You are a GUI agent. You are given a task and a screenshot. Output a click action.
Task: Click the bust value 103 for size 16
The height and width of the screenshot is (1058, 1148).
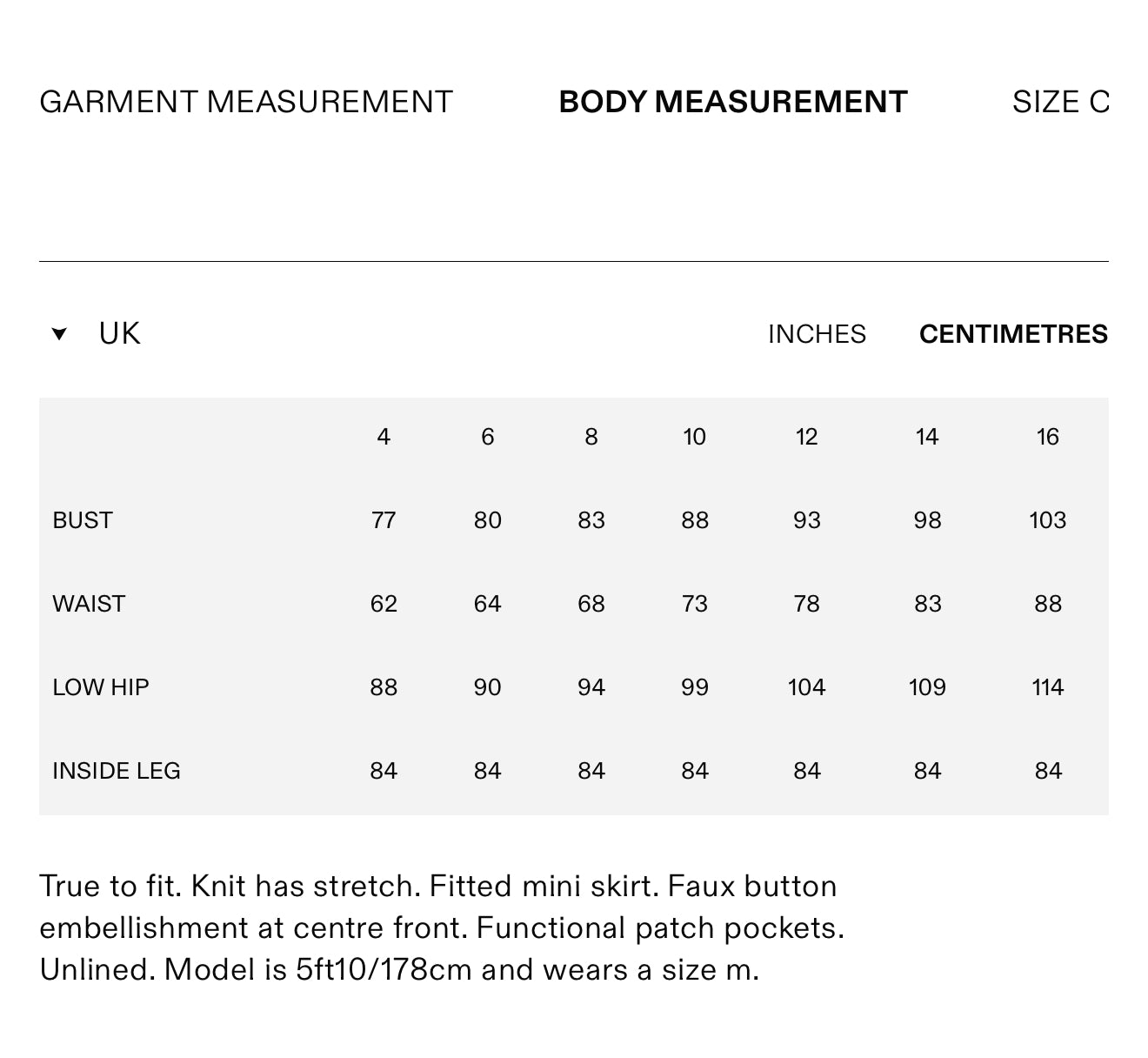(1047, 520)
